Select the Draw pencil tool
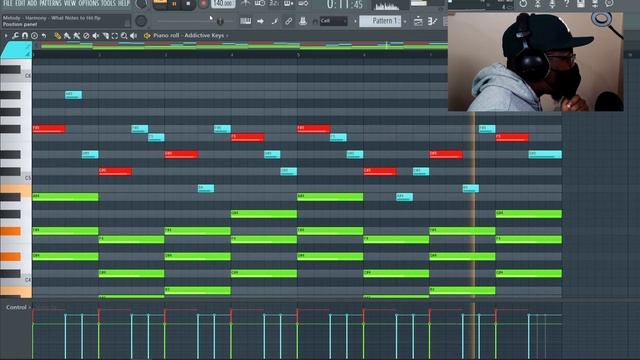The height and width of the screenshot is (360, 640). point(58,36)
